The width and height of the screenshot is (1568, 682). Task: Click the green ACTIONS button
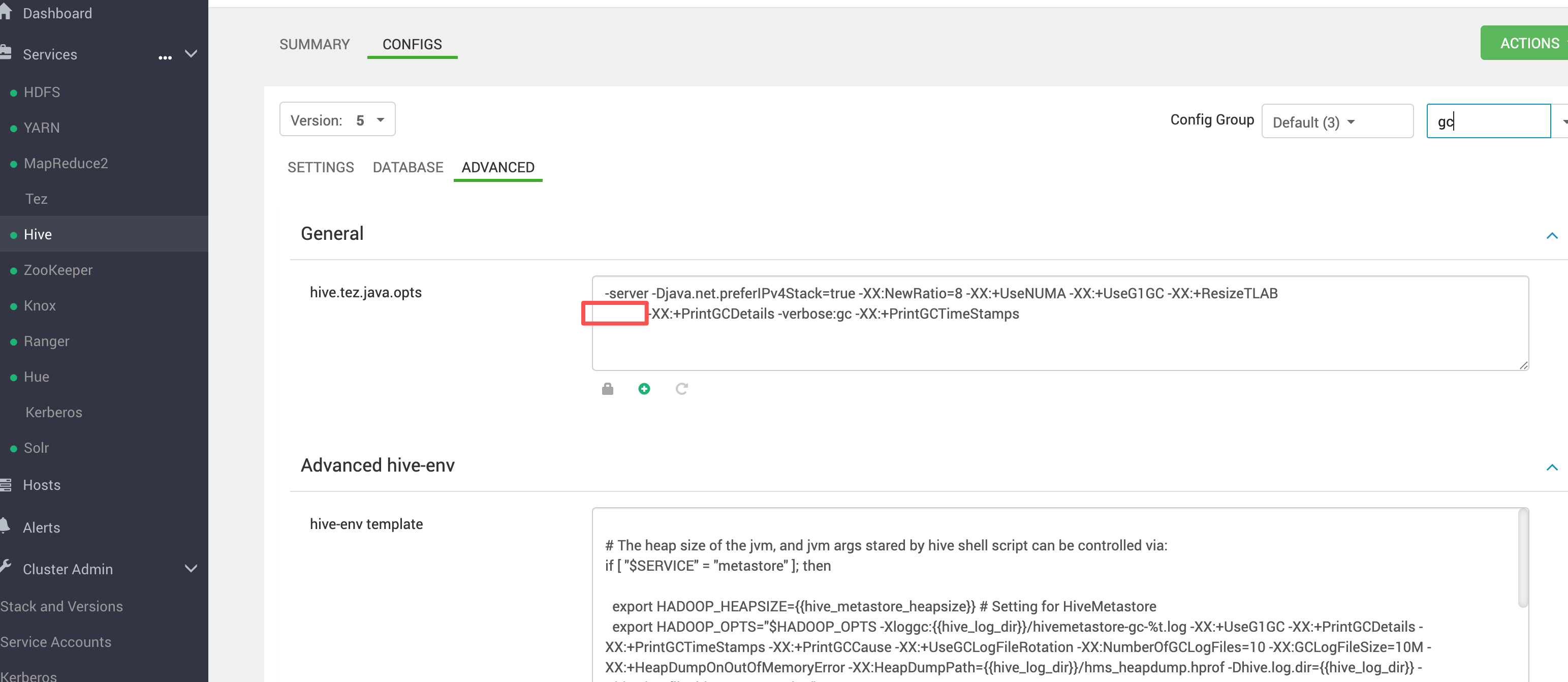point(1528,43)
